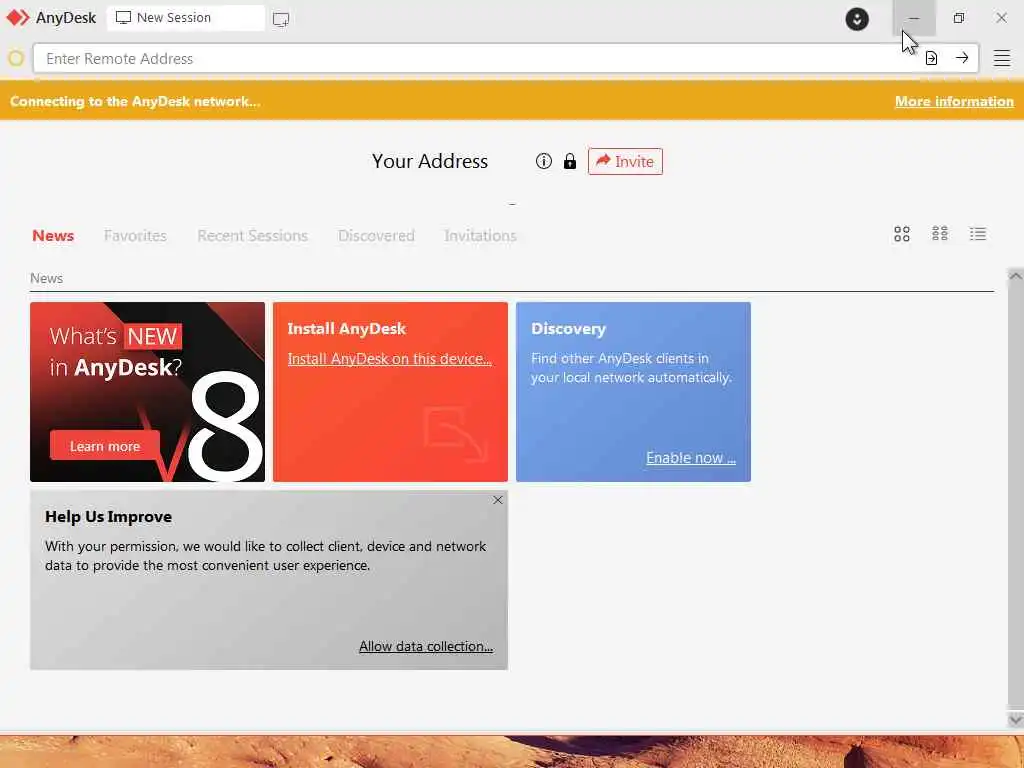
Task: Close the AnyDesk window
Action: pos(1001,18)
